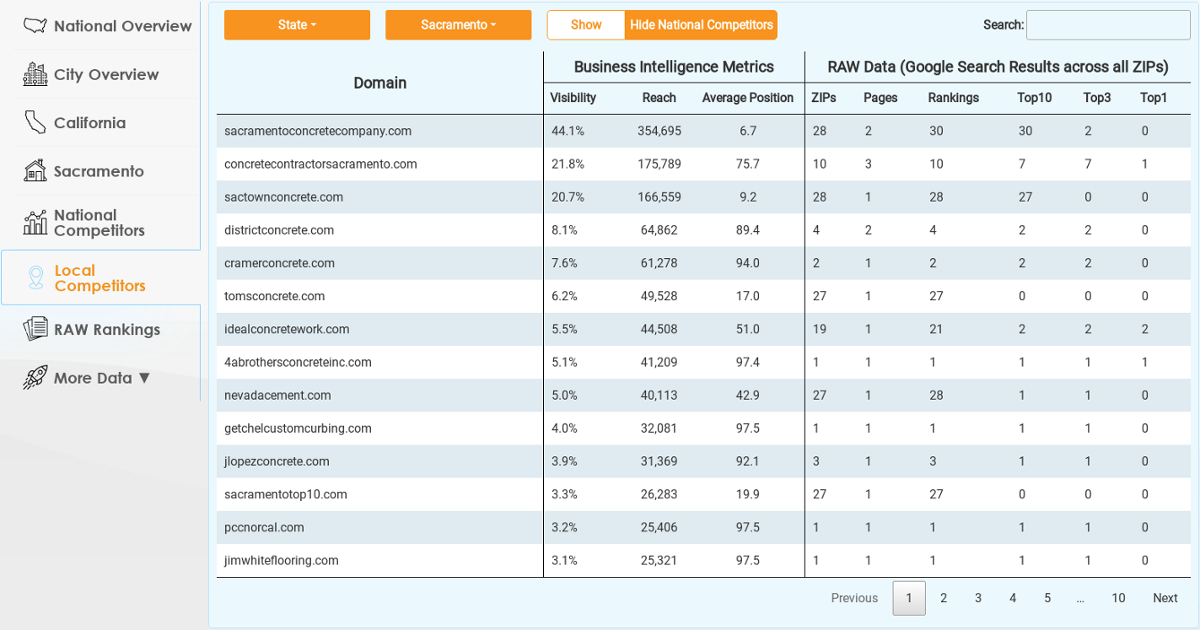The height and width of the screenshot is (630, 1200).
Task: Open the Sacramento city dropdown
Action: coord(458,25)
